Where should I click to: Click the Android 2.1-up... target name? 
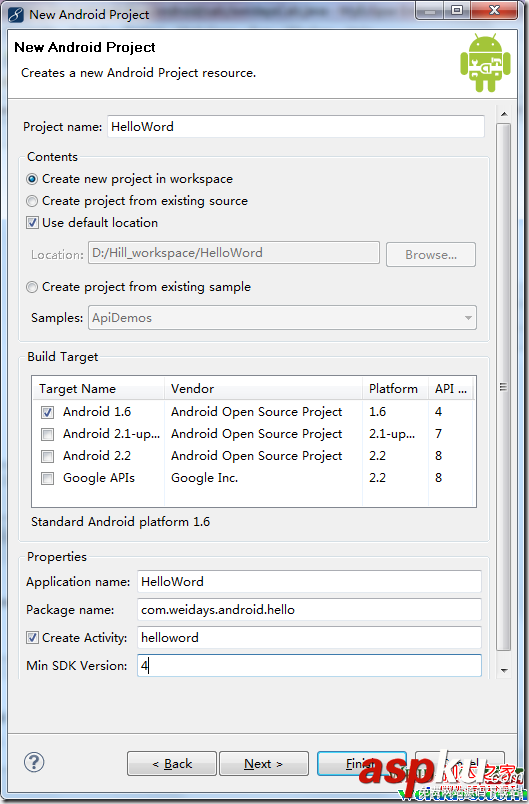[x=111, y=434]
